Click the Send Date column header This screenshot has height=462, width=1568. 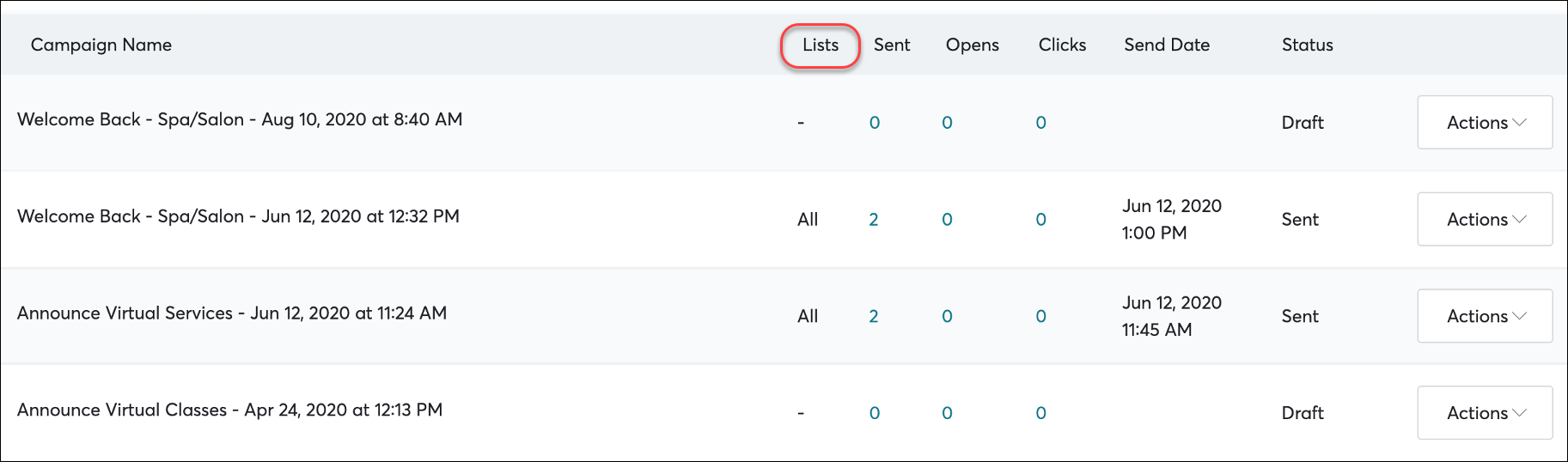click(x=1167, y=45)
